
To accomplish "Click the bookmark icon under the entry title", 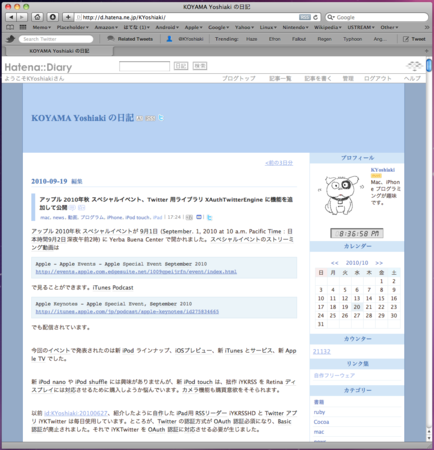I will [199, 217].
